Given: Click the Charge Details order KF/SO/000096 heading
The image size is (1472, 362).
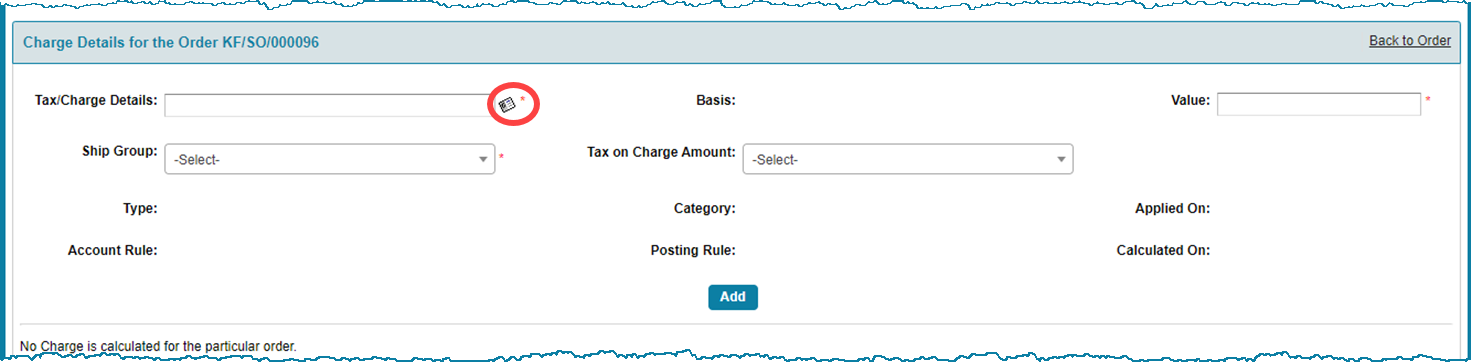Looking at the screenshot, I should point(171,44).
